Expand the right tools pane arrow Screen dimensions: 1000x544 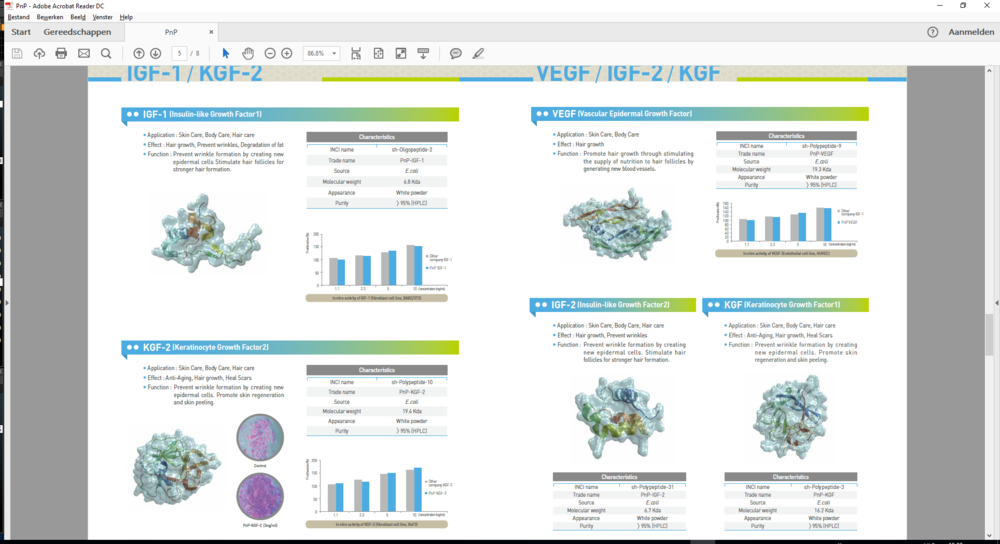(997, 303)
